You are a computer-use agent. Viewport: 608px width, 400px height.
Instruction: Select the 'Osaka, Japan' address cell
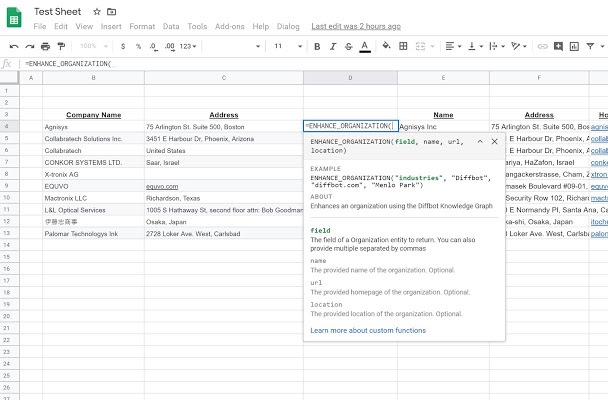[224, 222]
